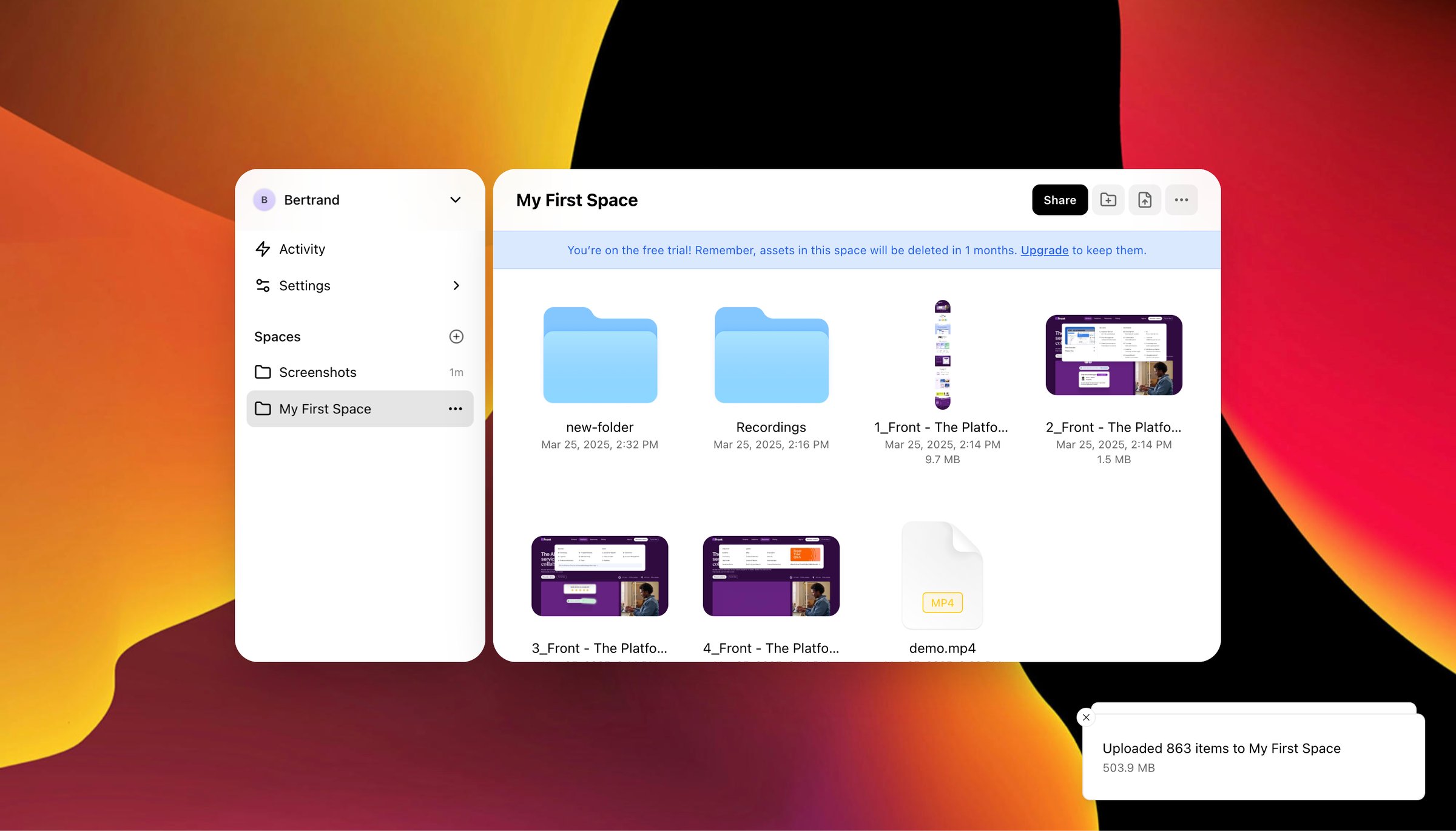Click 'Mar 25, 2025, 2:32 PM' date text

599,444
